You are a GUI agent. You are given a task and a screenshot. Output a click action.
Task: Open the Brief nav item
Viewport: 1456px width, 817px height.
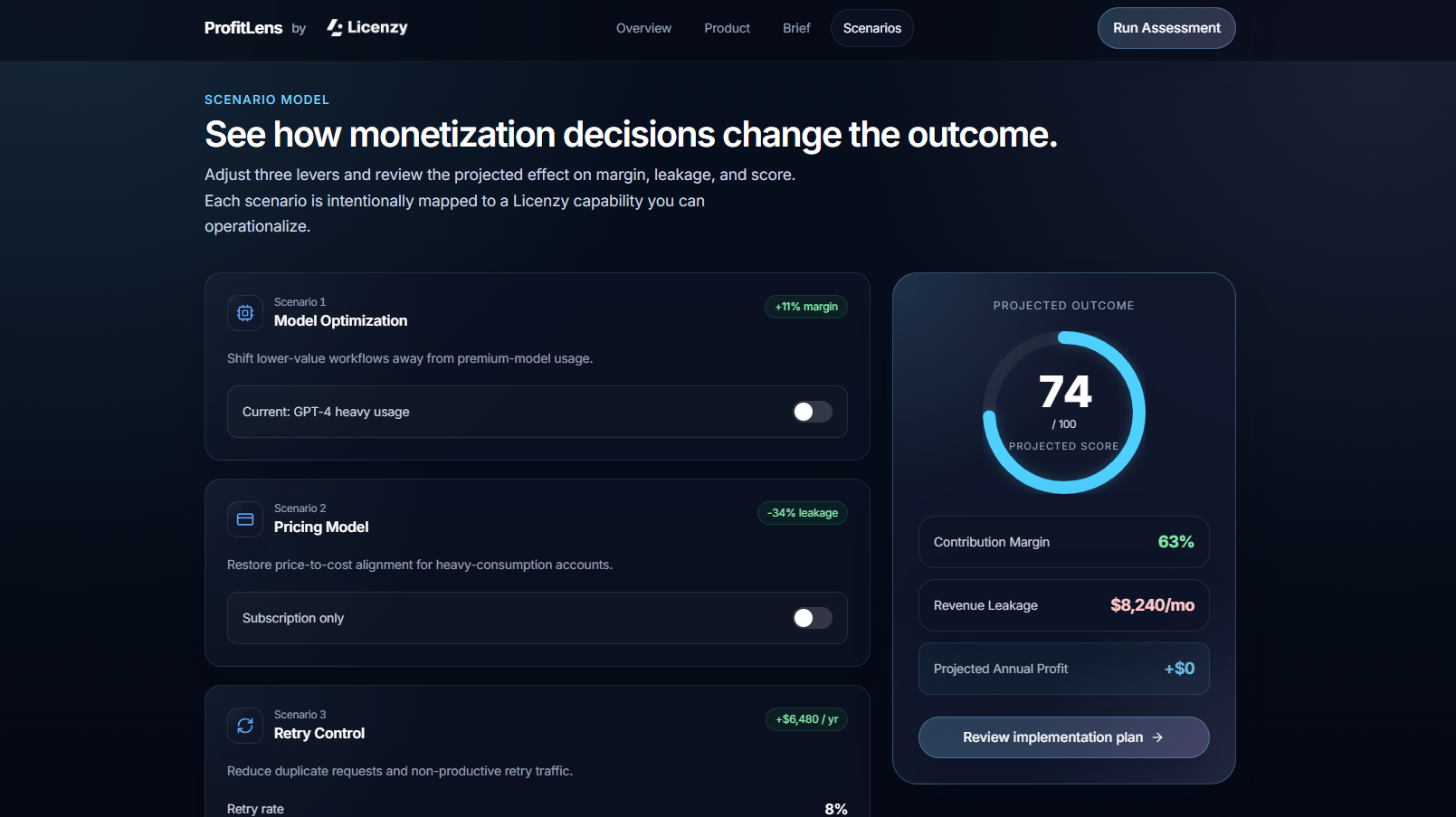tap(796, 28)
